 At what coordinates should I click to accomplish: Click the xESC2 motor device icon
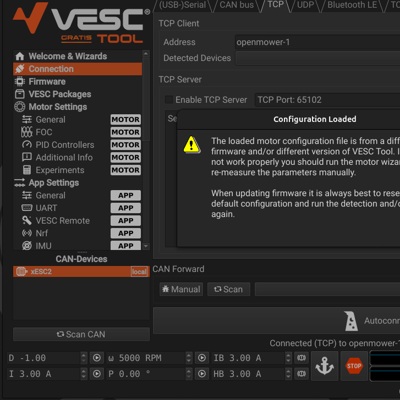click(22, 272)
